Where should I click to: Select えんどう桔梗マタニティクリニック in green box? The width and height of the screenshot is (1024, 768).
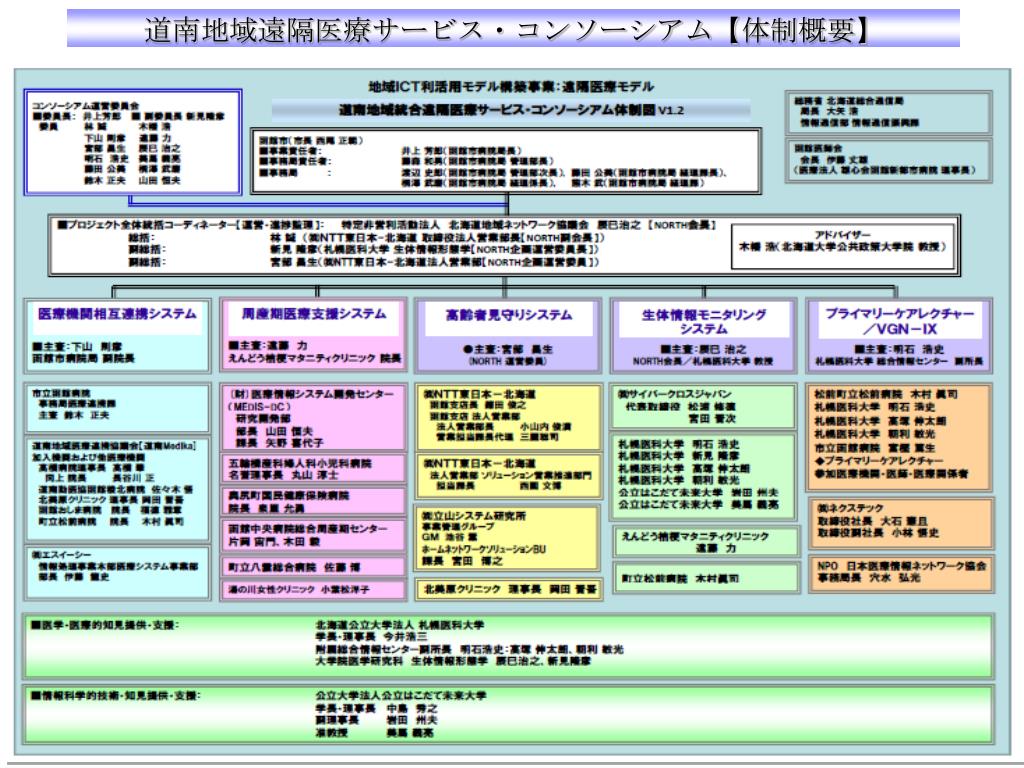(x=695, y=536)
